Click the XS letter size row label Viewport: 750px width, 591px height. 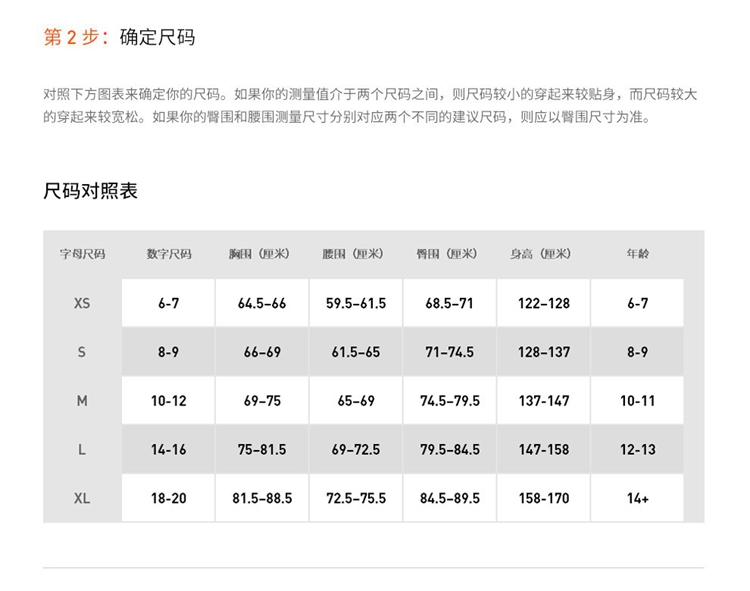(82, 303)
